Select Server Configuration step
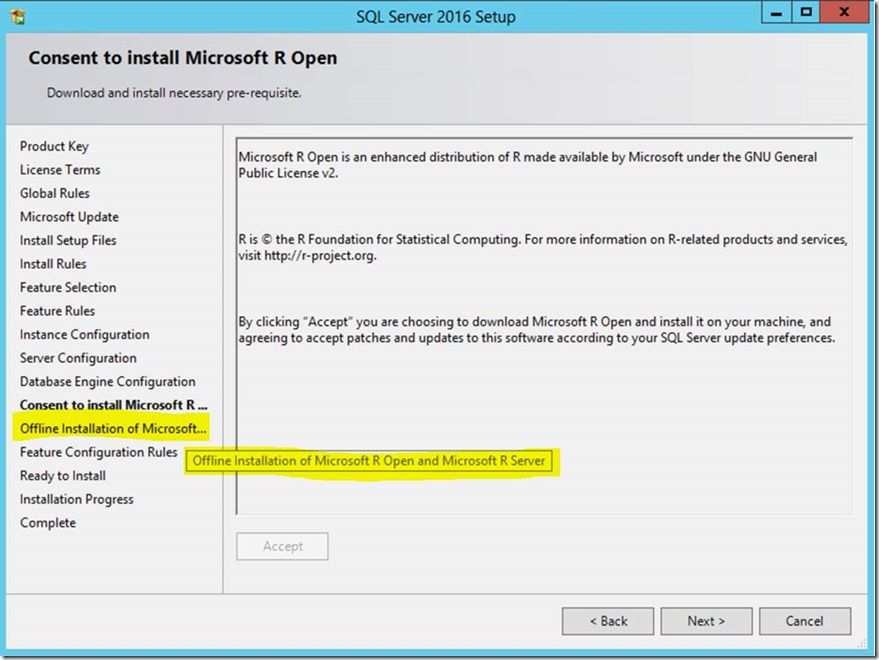 click(x=78, y=358)
